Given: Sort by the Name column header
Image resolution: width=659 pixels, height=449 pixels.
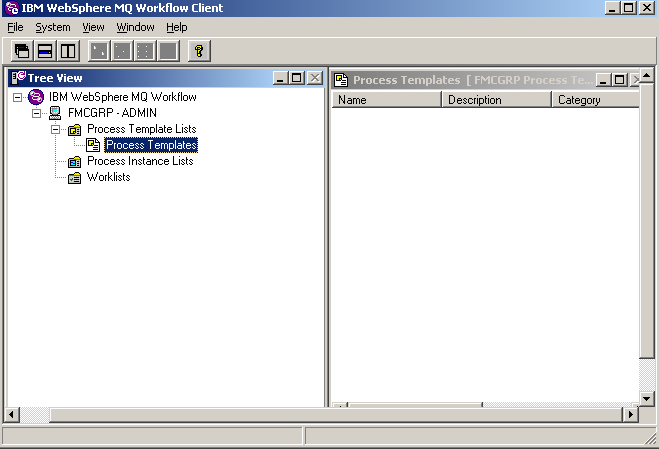Looking at the screenshot, I should (x=386, y=100).
